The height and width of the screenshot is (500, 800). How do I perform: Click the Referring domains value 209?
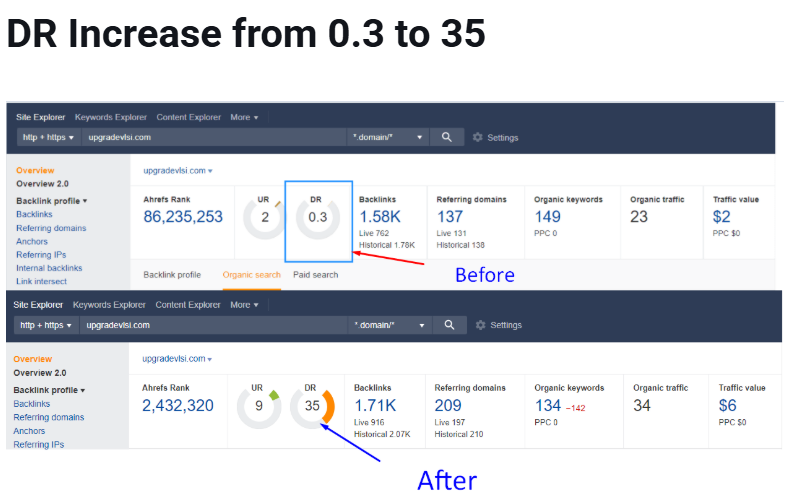tap(448, 406)
